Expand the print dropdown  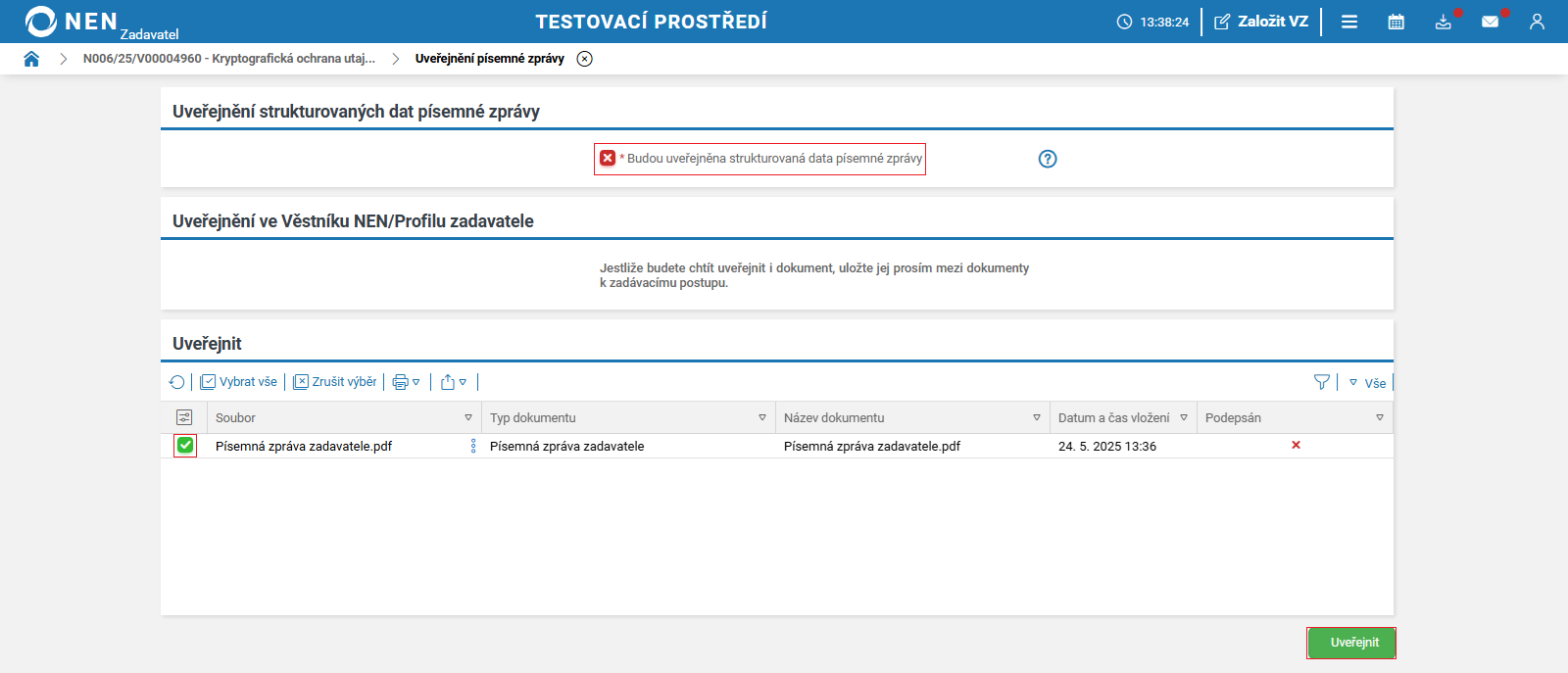[406, 382]
